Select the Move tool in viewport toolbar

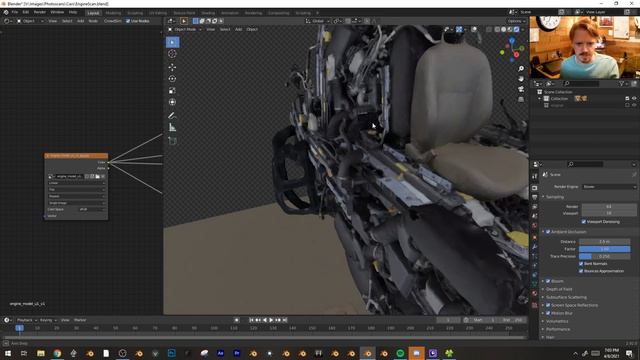172,67
